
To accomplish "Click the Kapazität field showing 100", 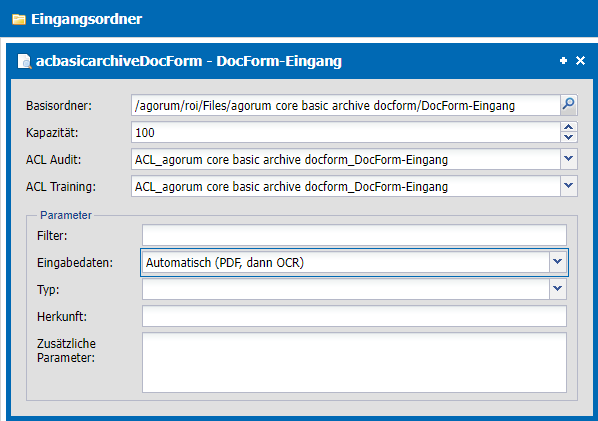I will pos(346,132).
